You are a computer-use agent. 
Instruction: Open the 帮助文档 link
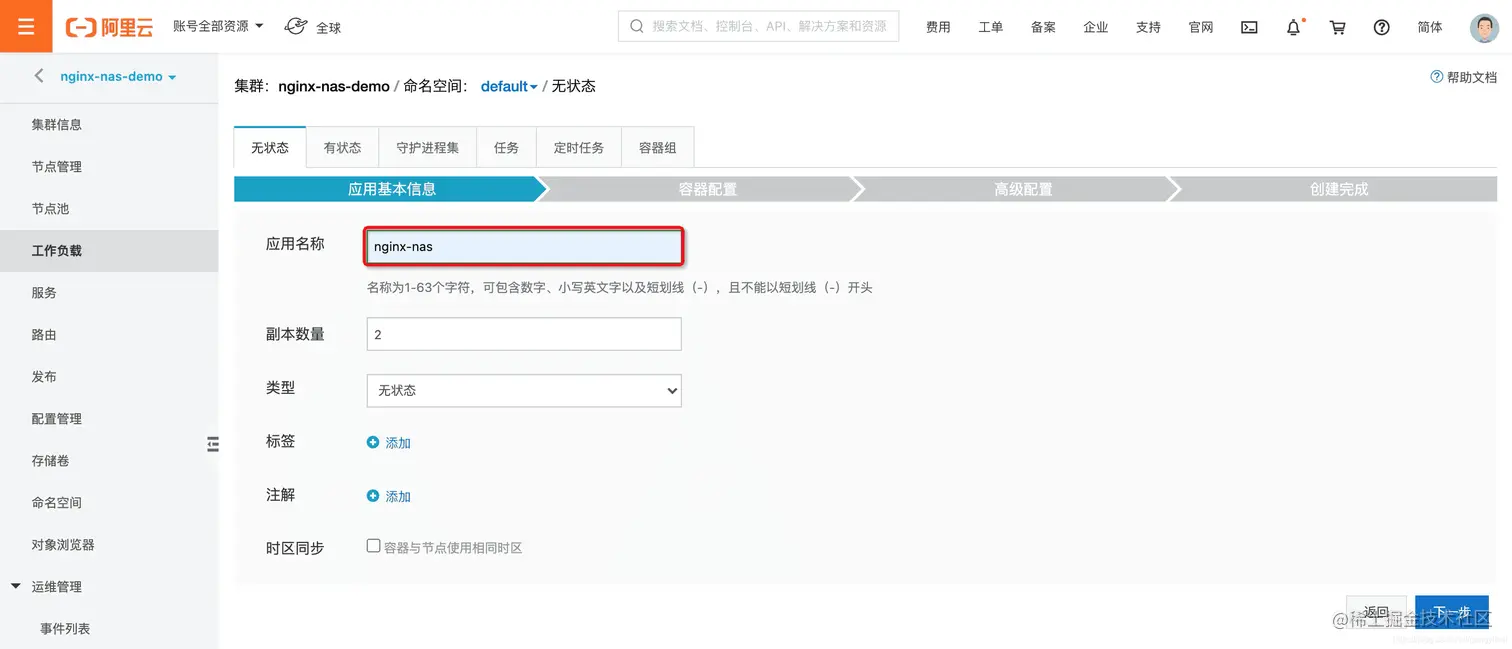1463,76
